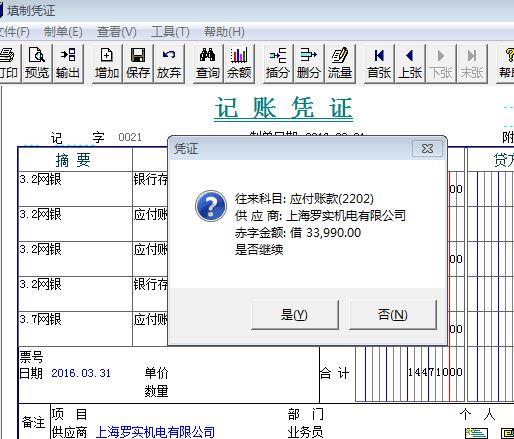
Task: Open the Query (查询) binoculars tool
Action: tap(208, 63)
